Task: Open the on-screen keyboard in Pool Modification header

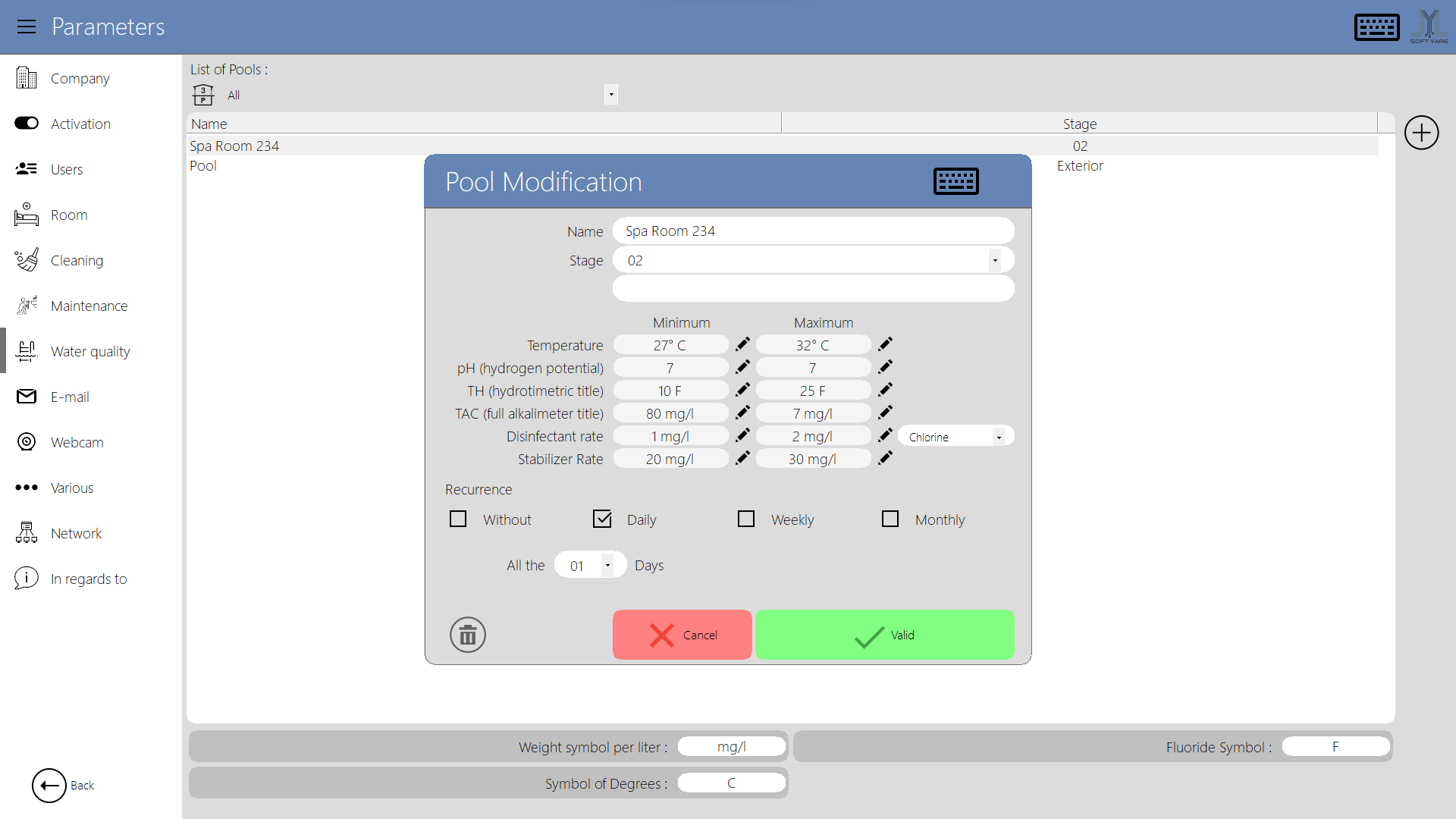Action: pyautogui.click(x=955, y=181)
